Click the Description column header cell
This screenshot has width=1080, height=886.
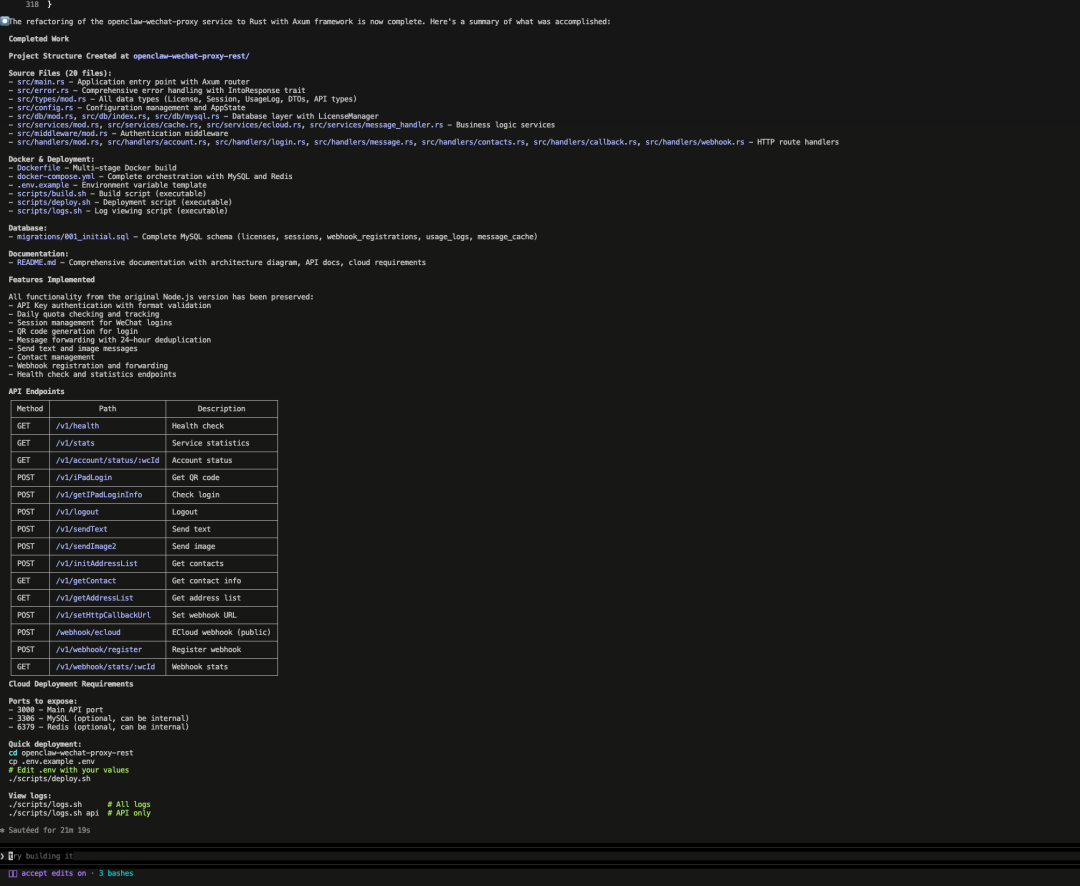pos(221,409)
